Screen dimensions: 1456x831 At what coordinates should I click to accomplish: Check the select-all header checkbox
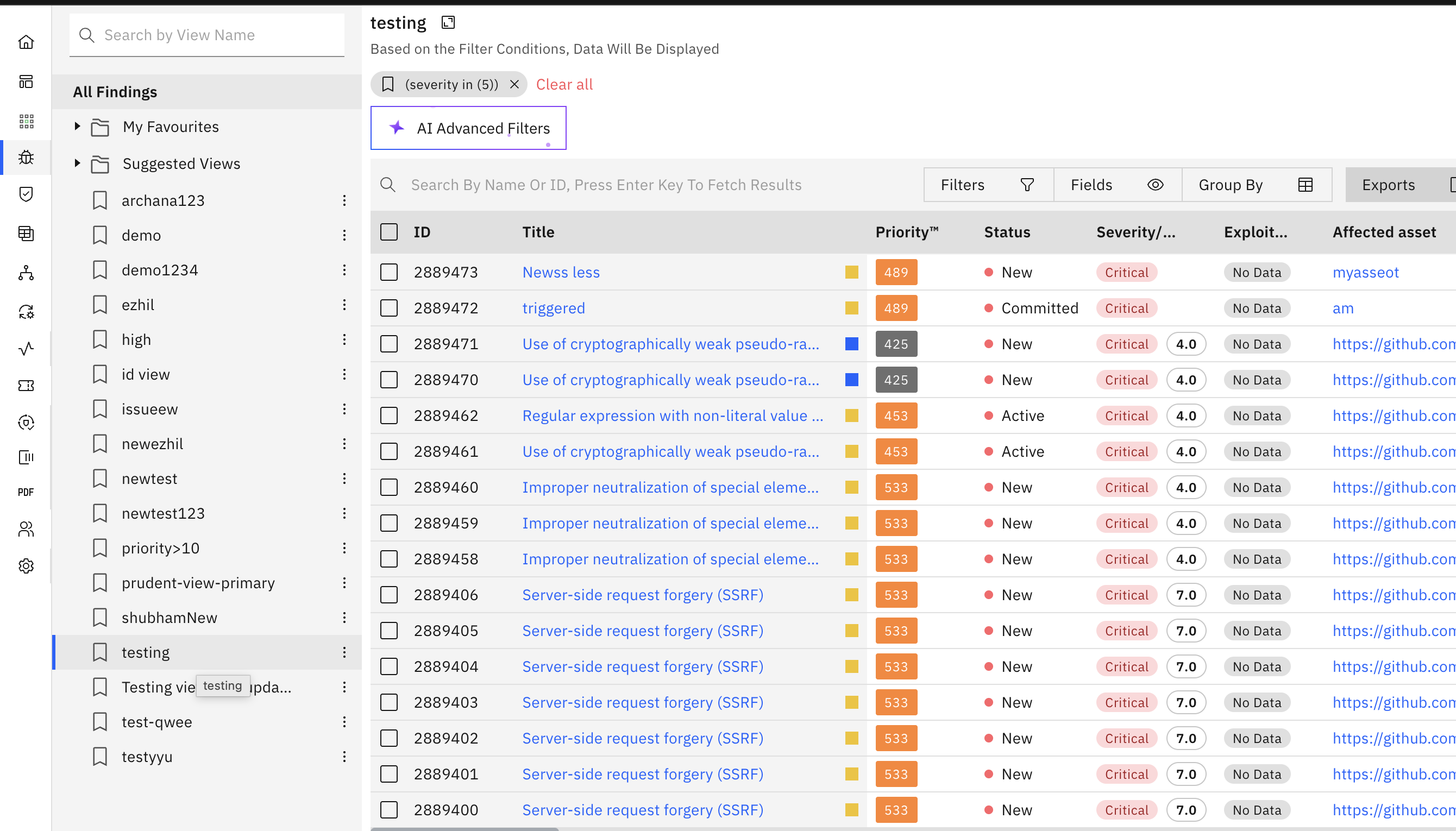[x=388, y=232]
